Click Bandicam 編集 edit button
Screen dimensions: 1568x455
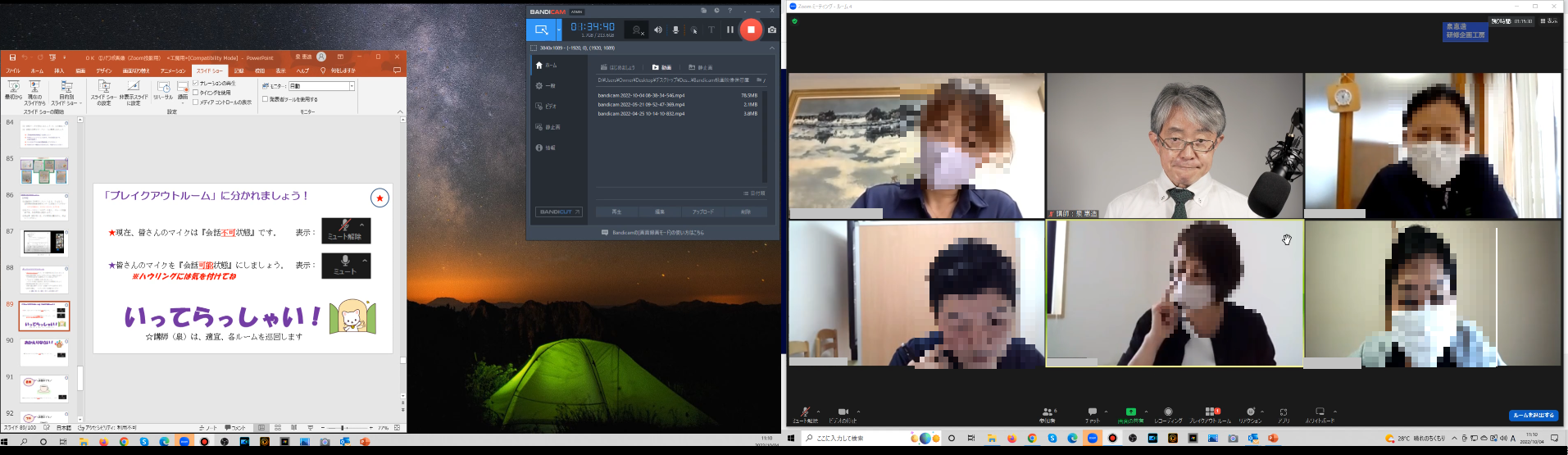[x=660, y=212]
